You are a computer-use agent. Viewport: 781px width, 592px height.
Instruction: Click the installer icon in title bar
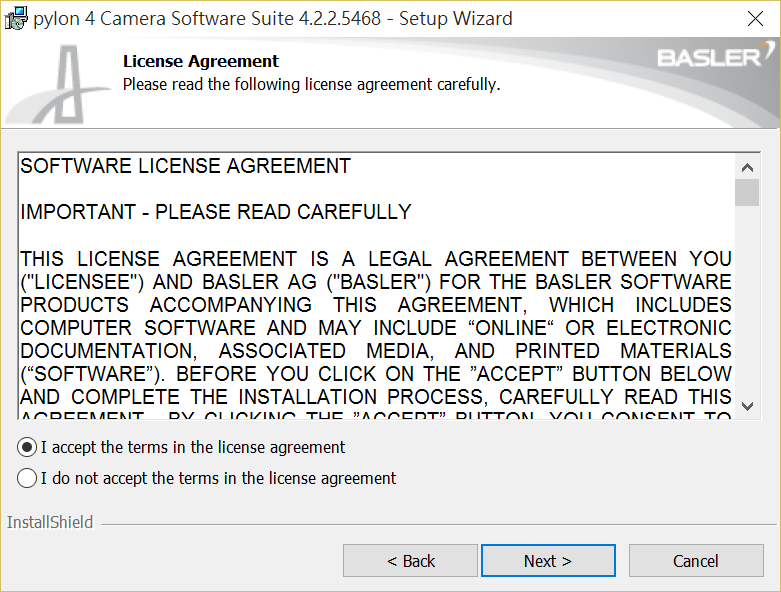pyautogui.click(x=16, y=18)
